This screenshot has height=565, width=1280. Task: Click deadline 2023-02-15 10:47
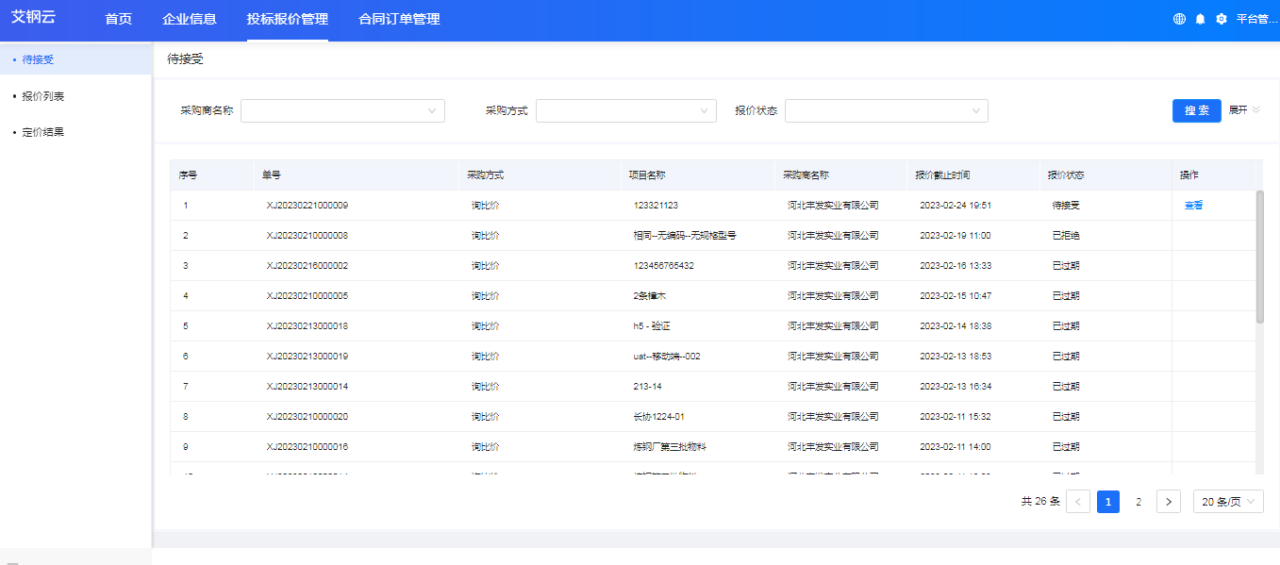click(955, 296)
